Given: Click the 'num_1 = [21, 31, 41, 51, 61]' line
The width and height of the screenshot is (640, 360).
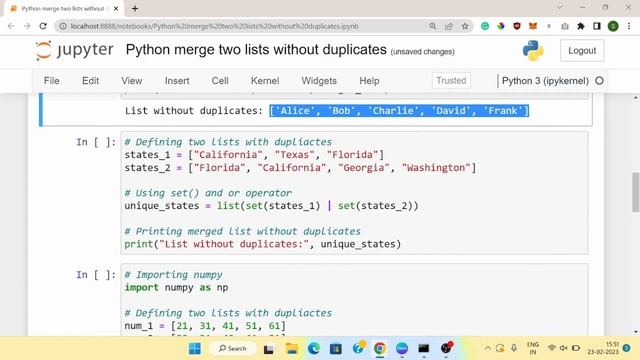Looking at the screenshot, I should click(205, 326).
